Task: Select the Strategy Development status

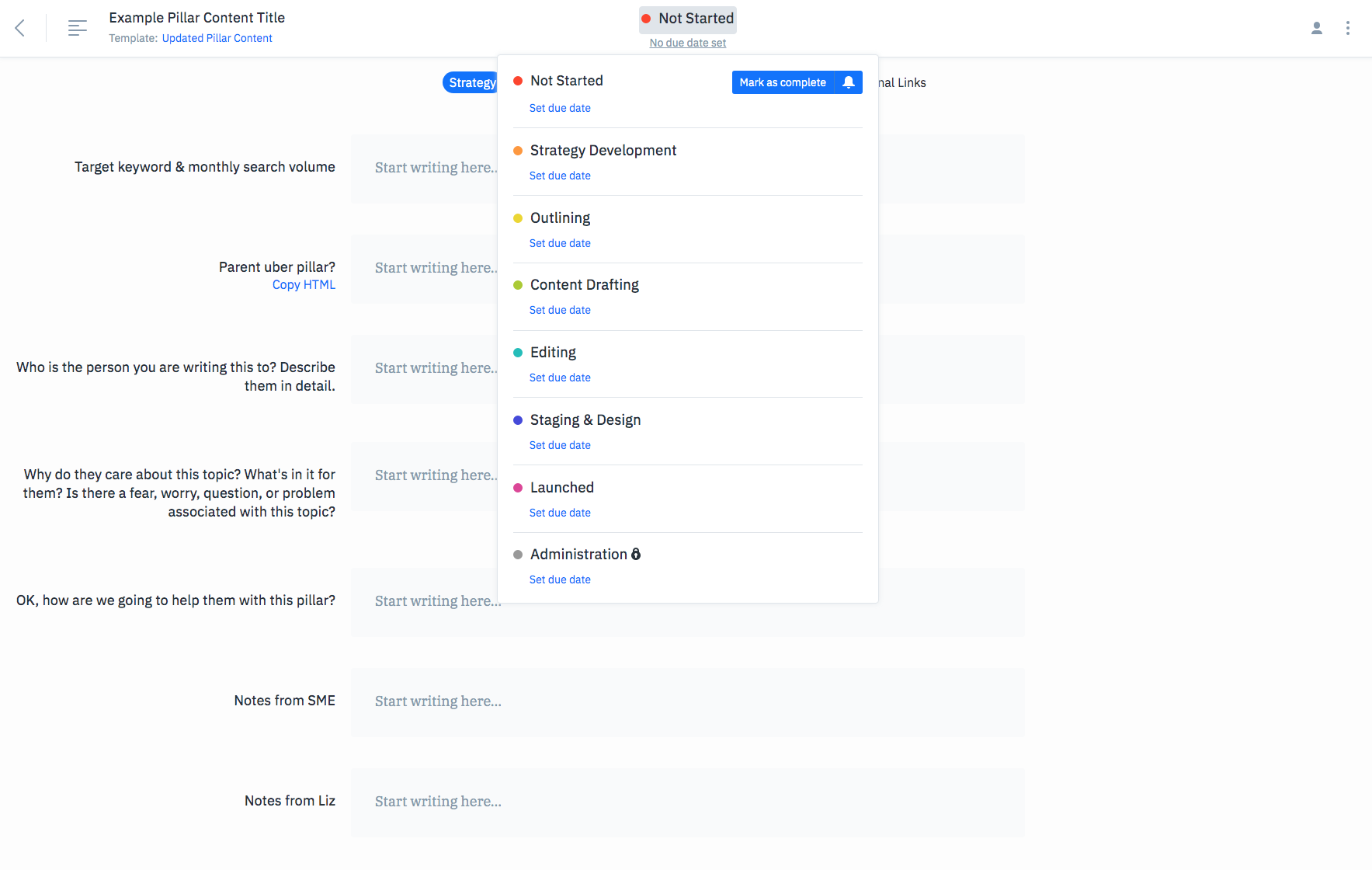Action: pos(603,151)
